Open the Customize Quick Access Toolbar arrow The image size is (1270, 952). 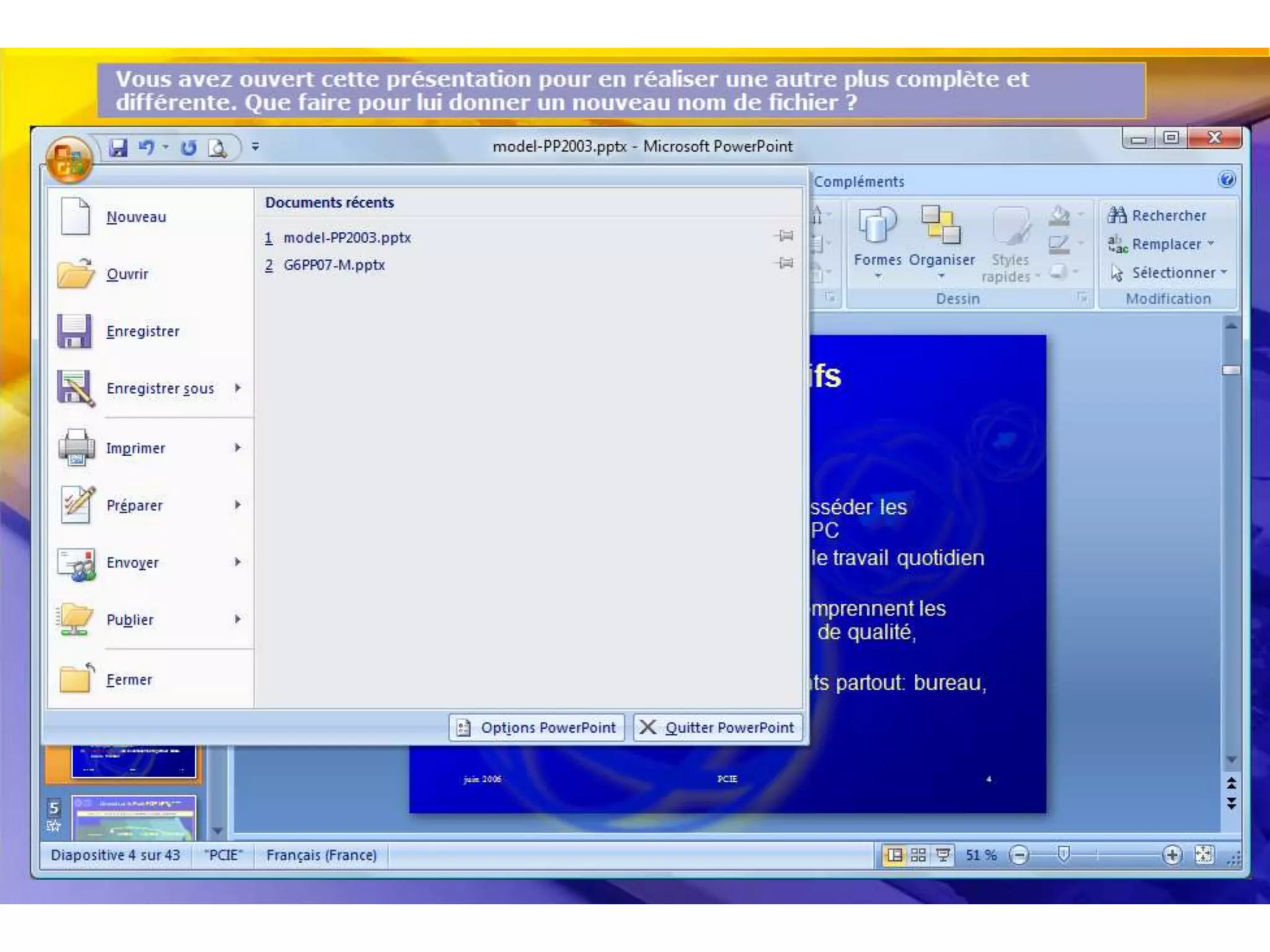(x=255, y=147)
